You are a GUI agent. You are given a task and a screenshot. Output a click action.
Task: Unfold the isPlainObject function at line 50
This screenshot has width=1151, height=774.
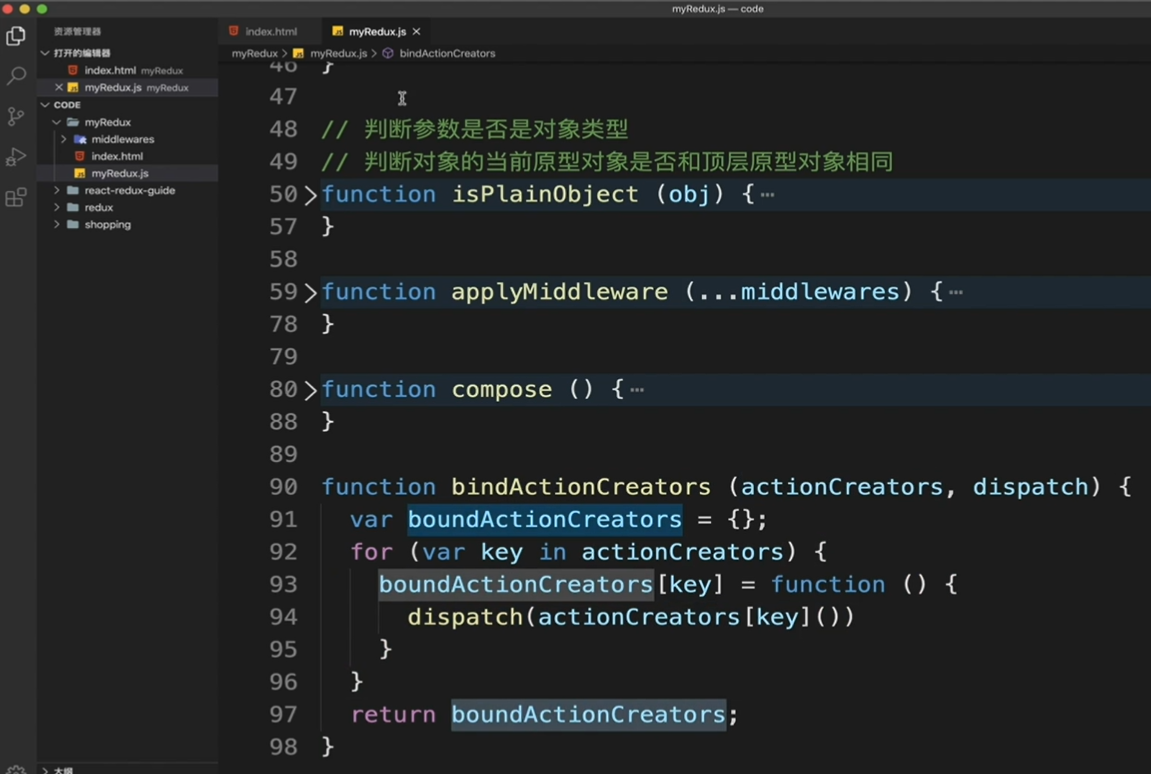click(310, 195)
